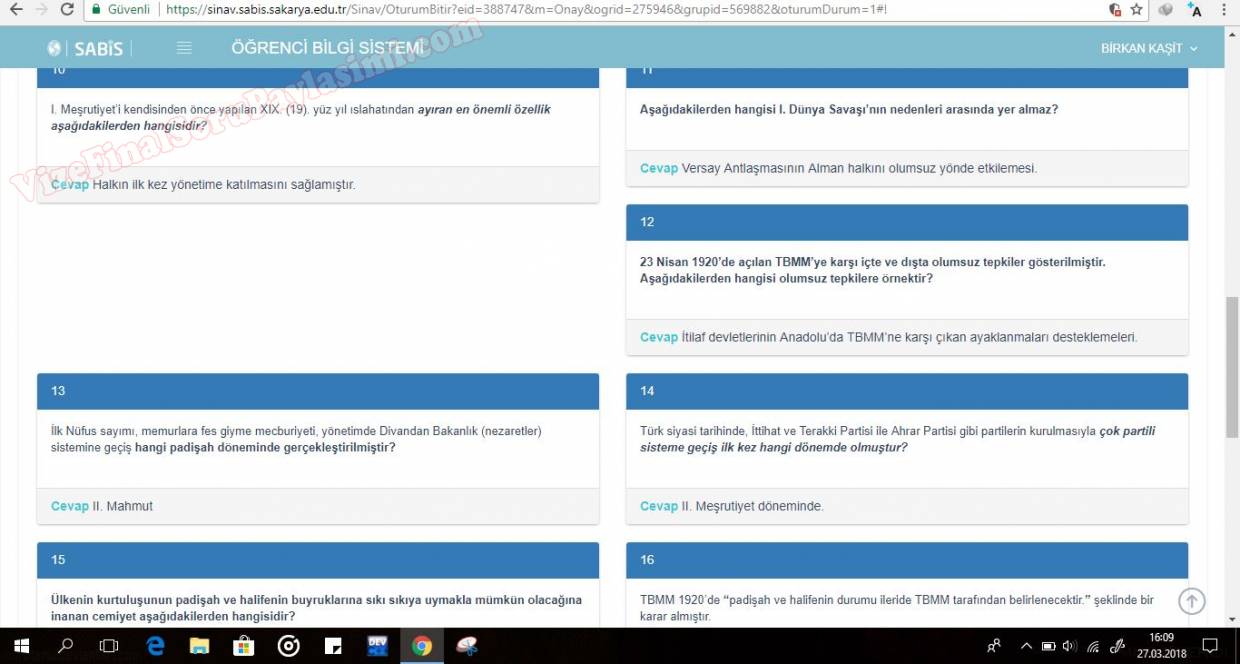This screenshot has width=1240, height=664.
Task: Click question 12 blue header bar
Action: point(907,222)
